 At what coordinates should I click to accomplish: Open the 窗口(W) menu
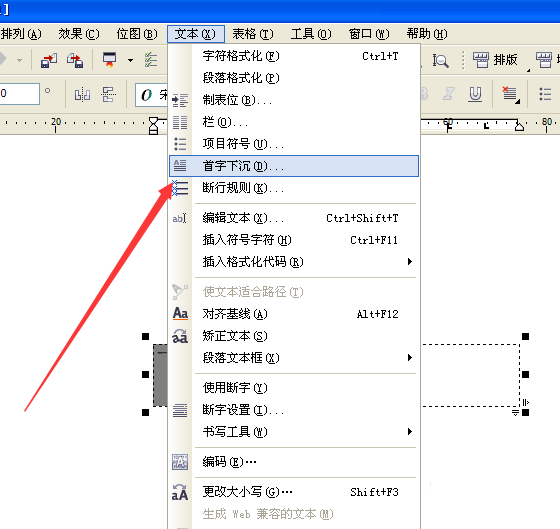369,34
